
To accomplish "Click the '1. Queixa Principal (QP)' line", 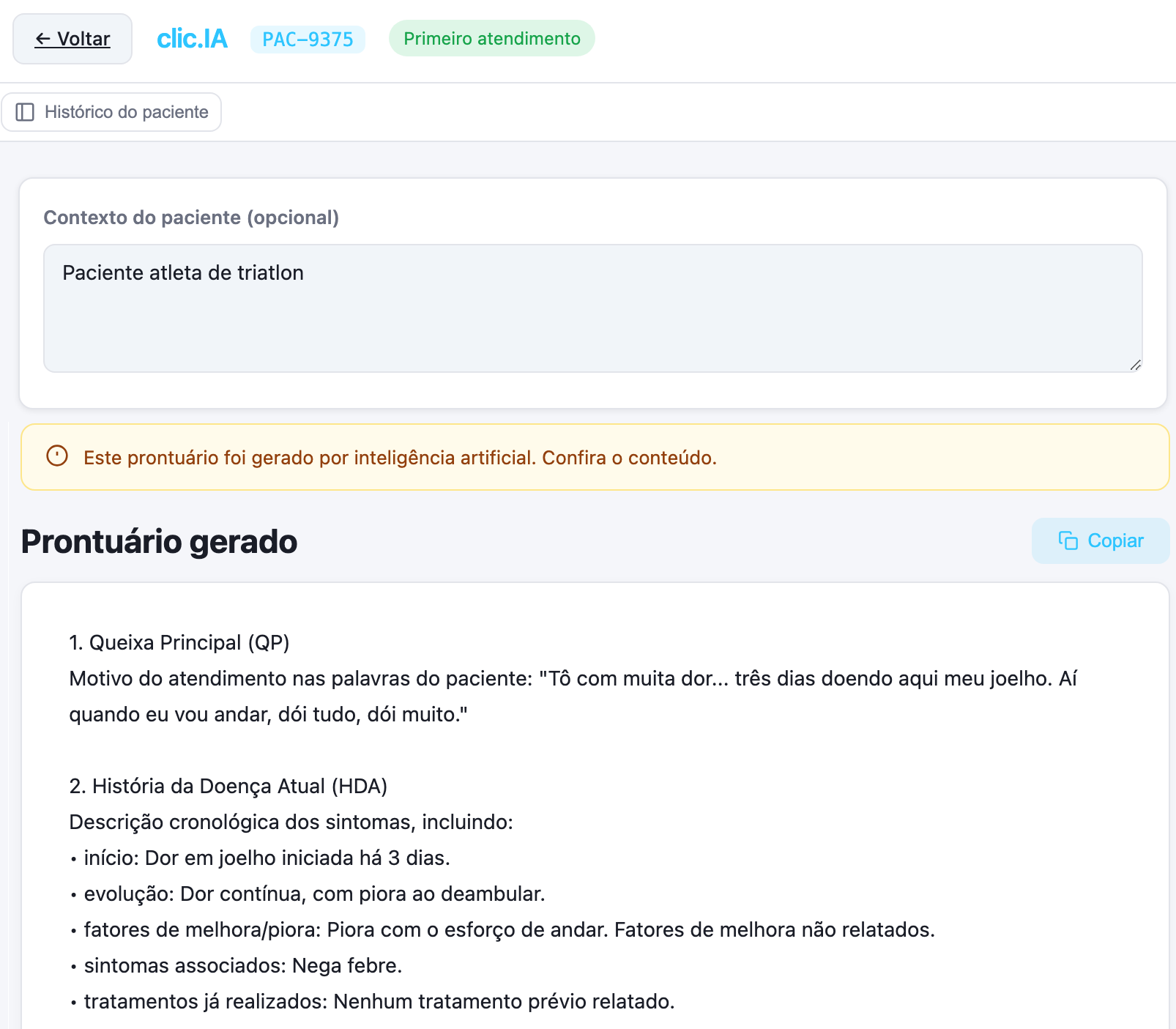I will pyautogui.click(x=179, y=642).
